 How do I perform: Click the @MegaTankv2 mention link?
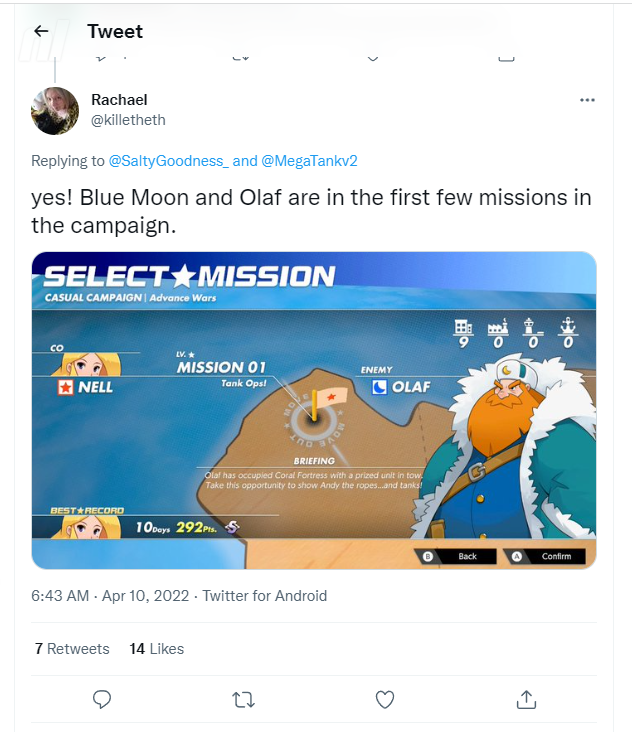click(x=309, y=161)
